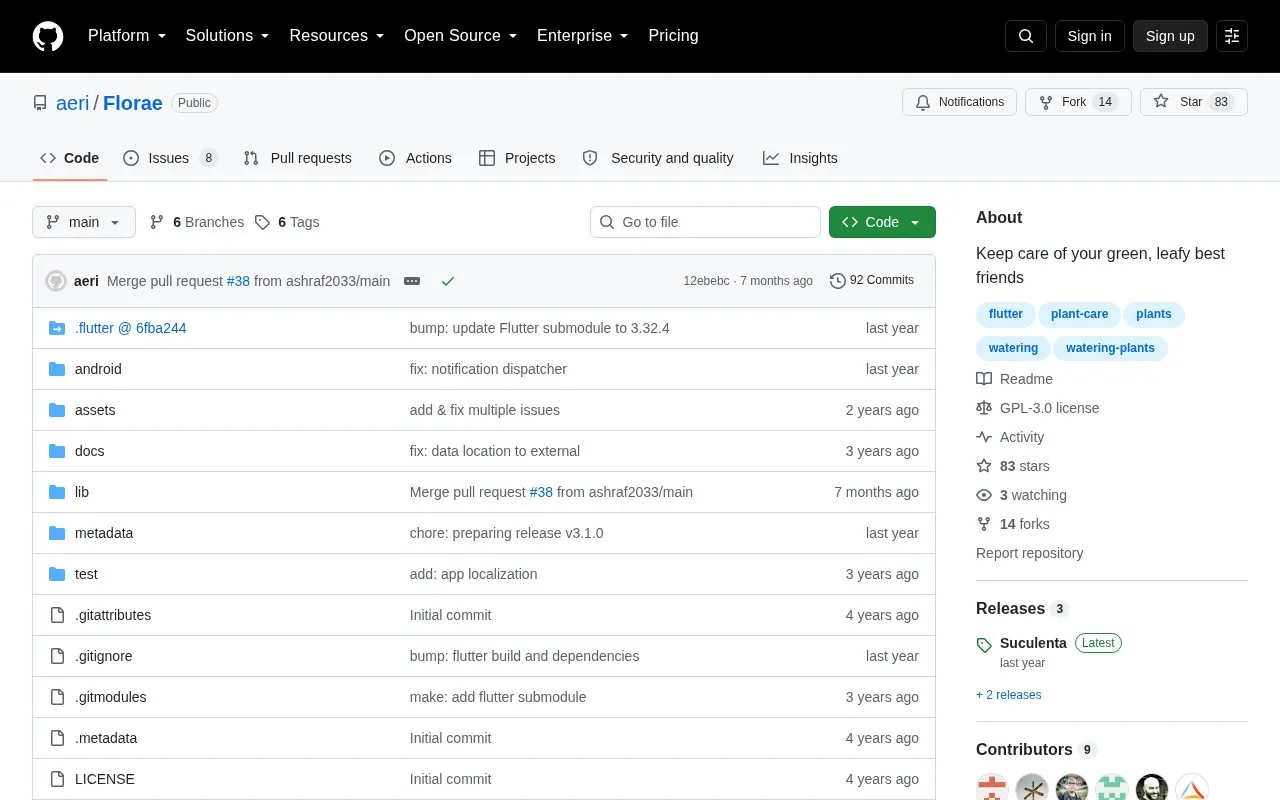Viewport: 1280px width, 800px height.
Task: Expand the green Code dropdown
Action: (x=882, y=222)
